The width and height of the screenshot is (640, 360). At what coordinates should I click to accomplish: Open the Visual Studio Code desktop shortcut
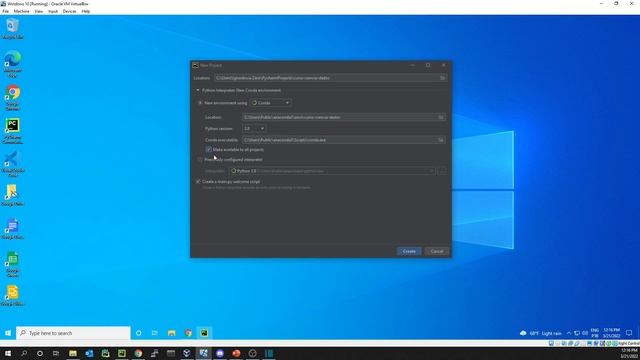click(13, 164)
